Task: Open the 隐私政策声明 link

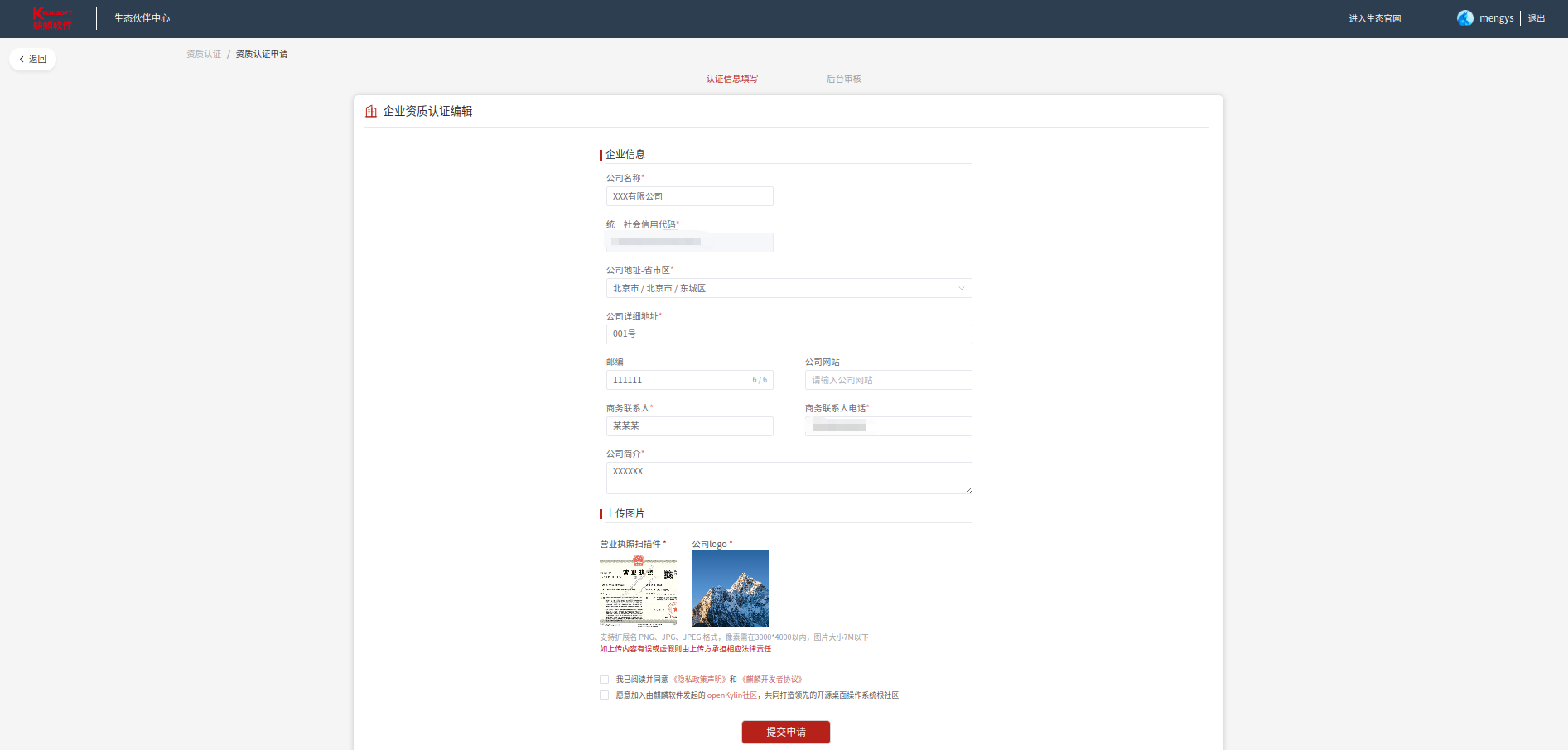Action: tap(699, 680)
